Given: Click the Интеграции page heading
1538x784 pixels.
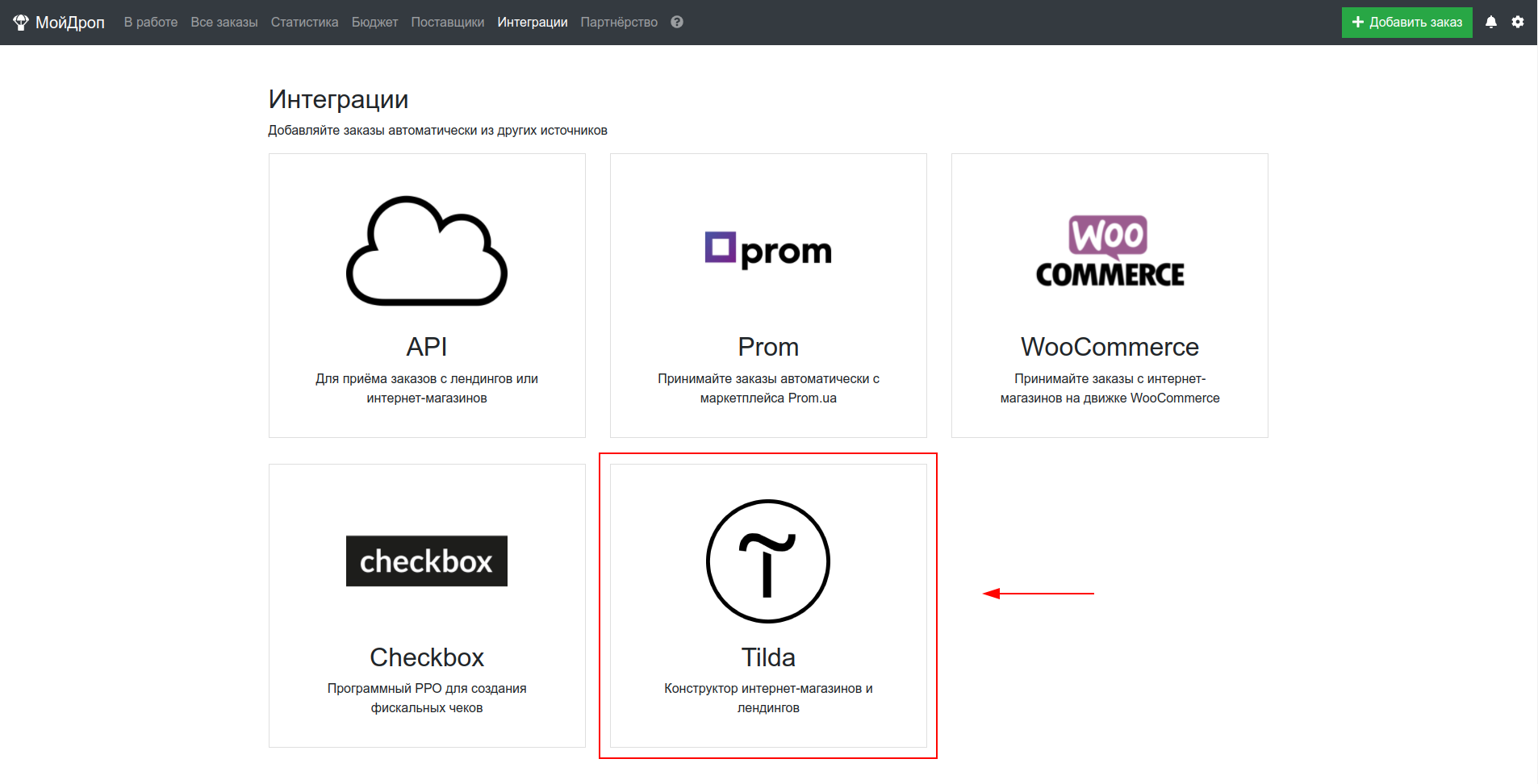Looking at the screenshot, I should [x=338, y=99].
